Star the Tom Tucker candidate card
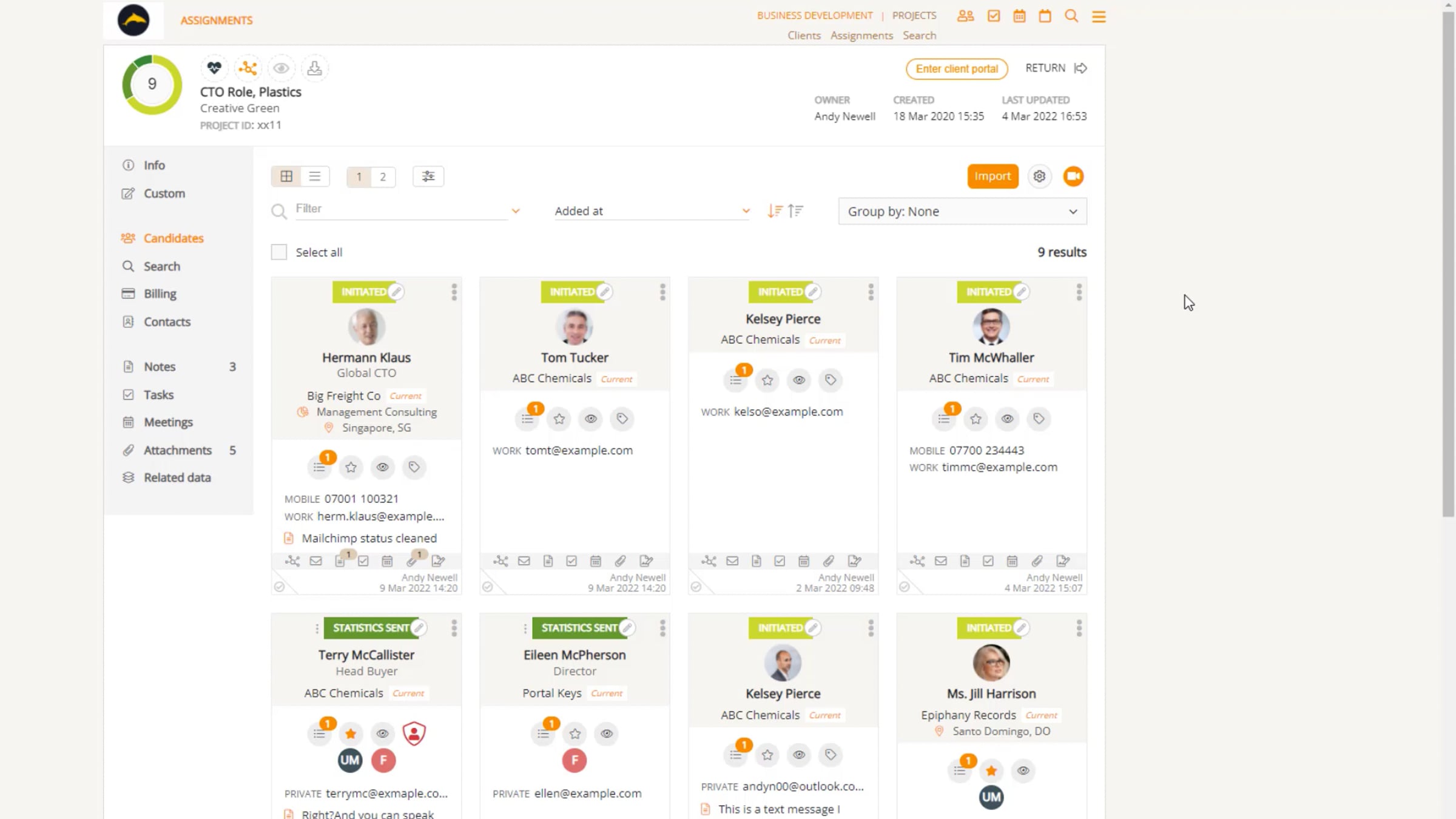1456x819 pixels. 559,419
